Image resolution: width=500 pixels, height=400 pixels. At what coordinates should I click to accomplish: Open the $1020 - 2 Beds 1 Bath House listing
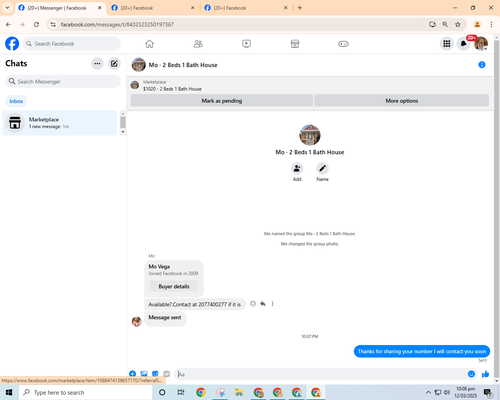(172, 89)
